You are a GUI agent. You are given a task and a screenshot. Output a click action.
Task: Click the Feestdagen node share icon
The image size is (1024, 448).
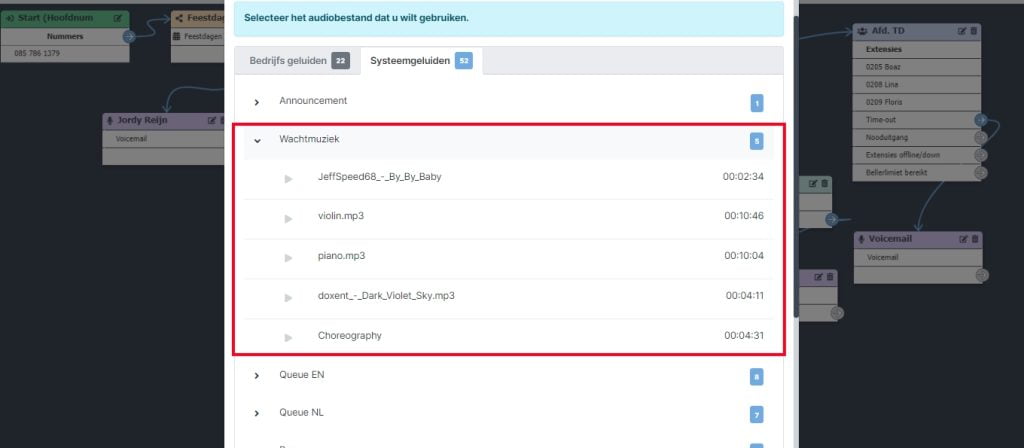pos(179,18)
